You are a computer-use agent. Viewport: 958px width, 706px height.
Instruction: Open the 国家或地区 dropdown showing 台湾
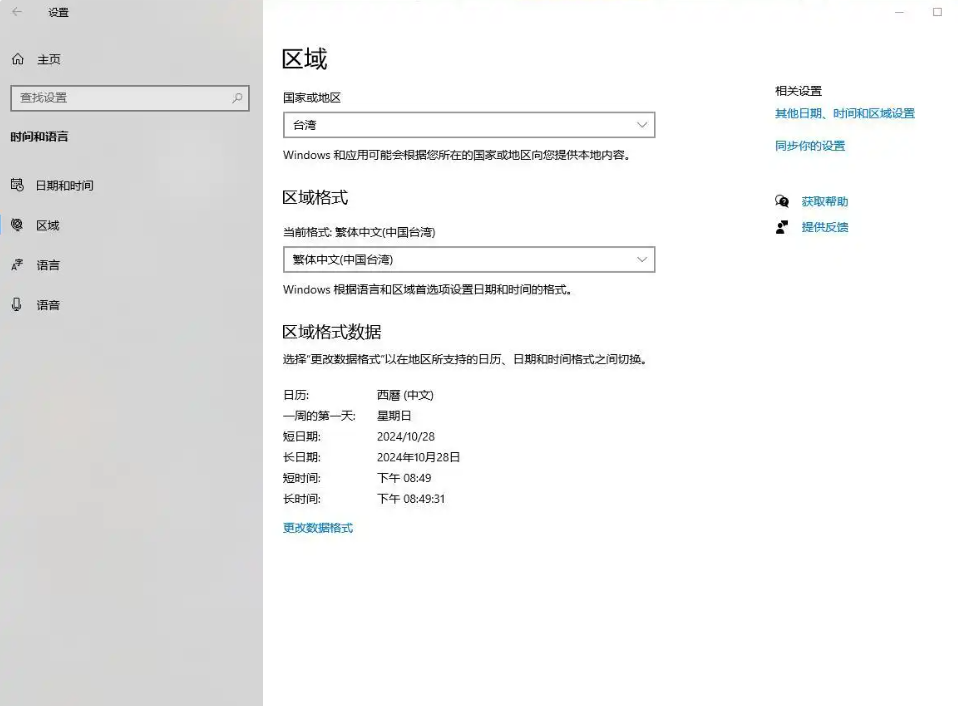(x=469, y=125)
